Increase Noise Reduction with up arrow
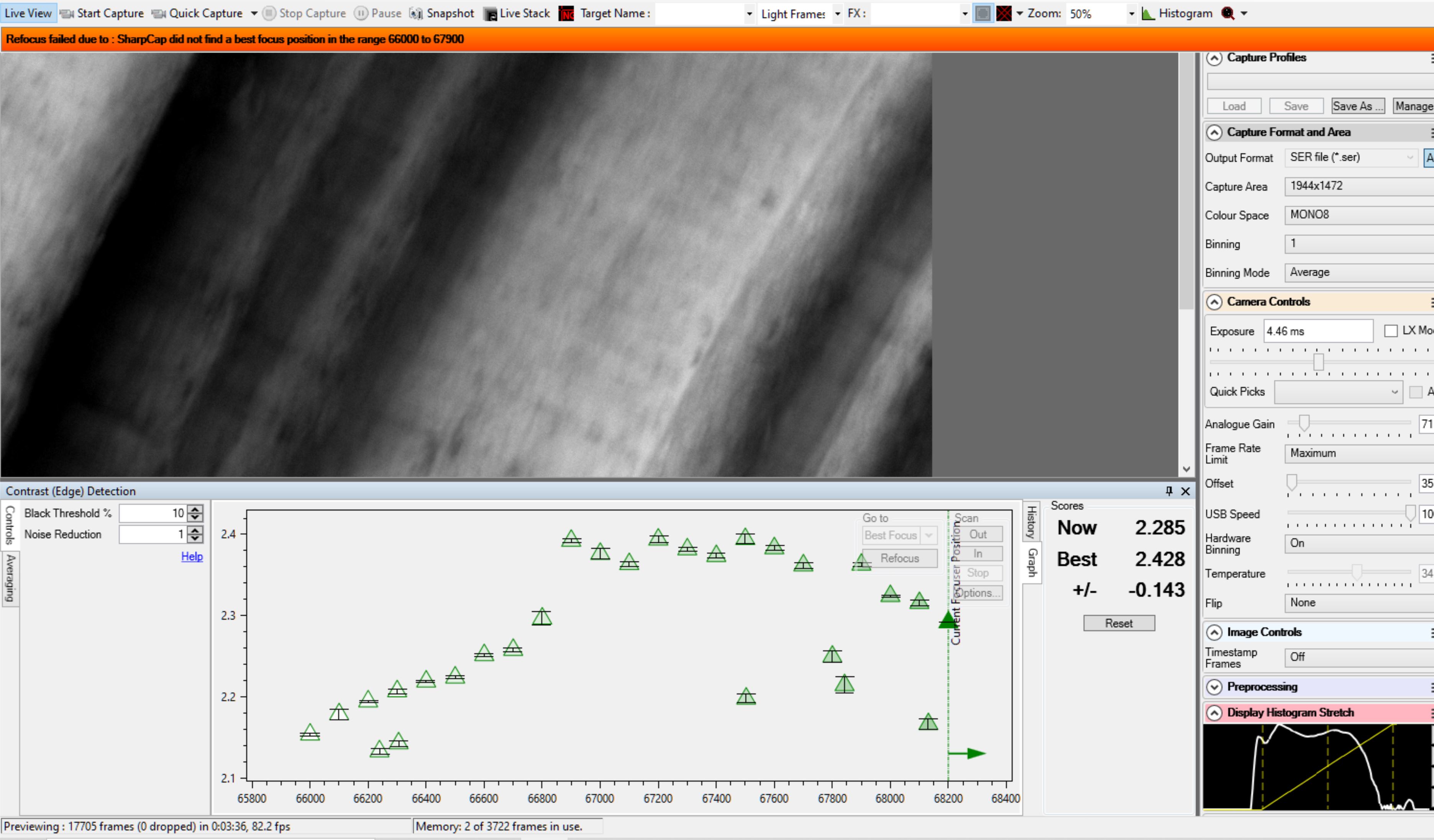The width and height of the screenshot is (1434, 840). click(x=195, y=531)
